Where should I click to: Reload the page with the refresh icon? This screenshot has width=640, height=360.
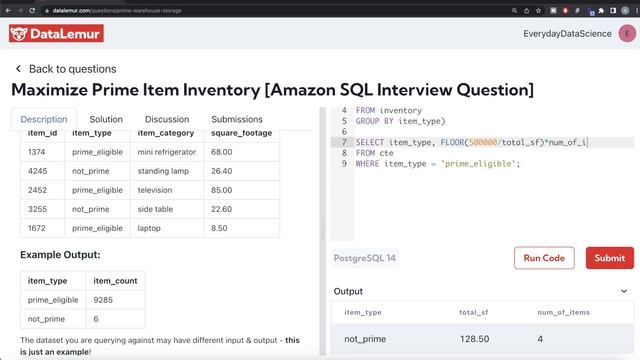pyautogui.click(x=32, y=11)
